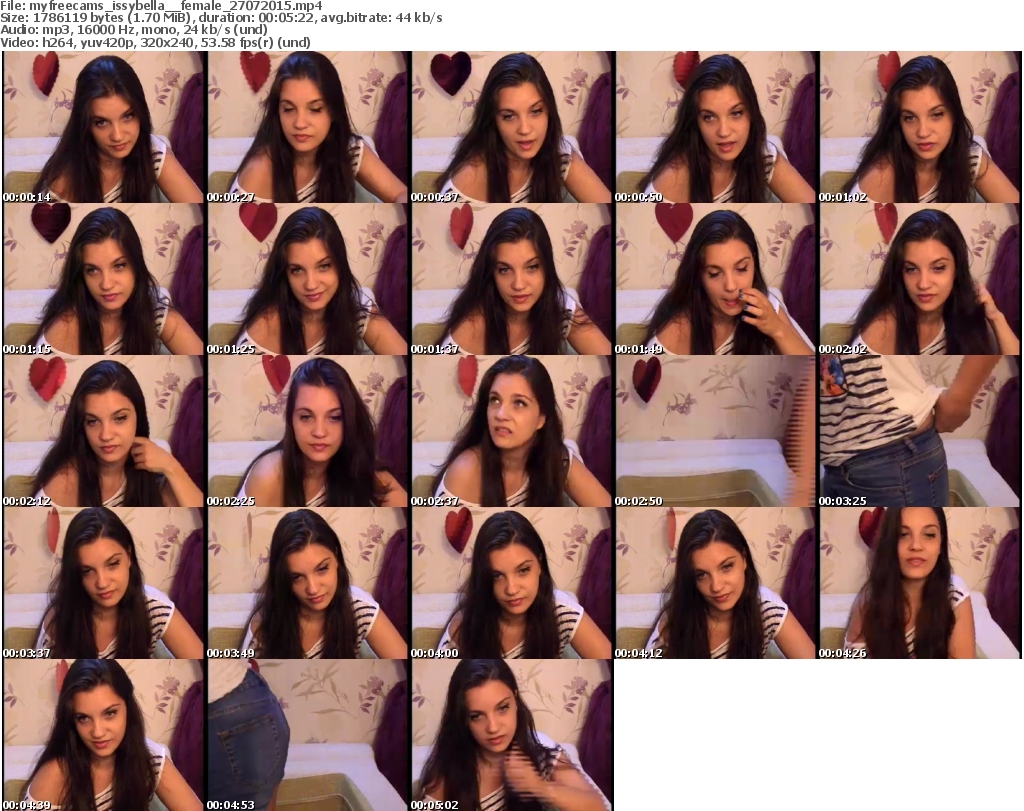Click the frame at 00:01:25

[308, 279]
